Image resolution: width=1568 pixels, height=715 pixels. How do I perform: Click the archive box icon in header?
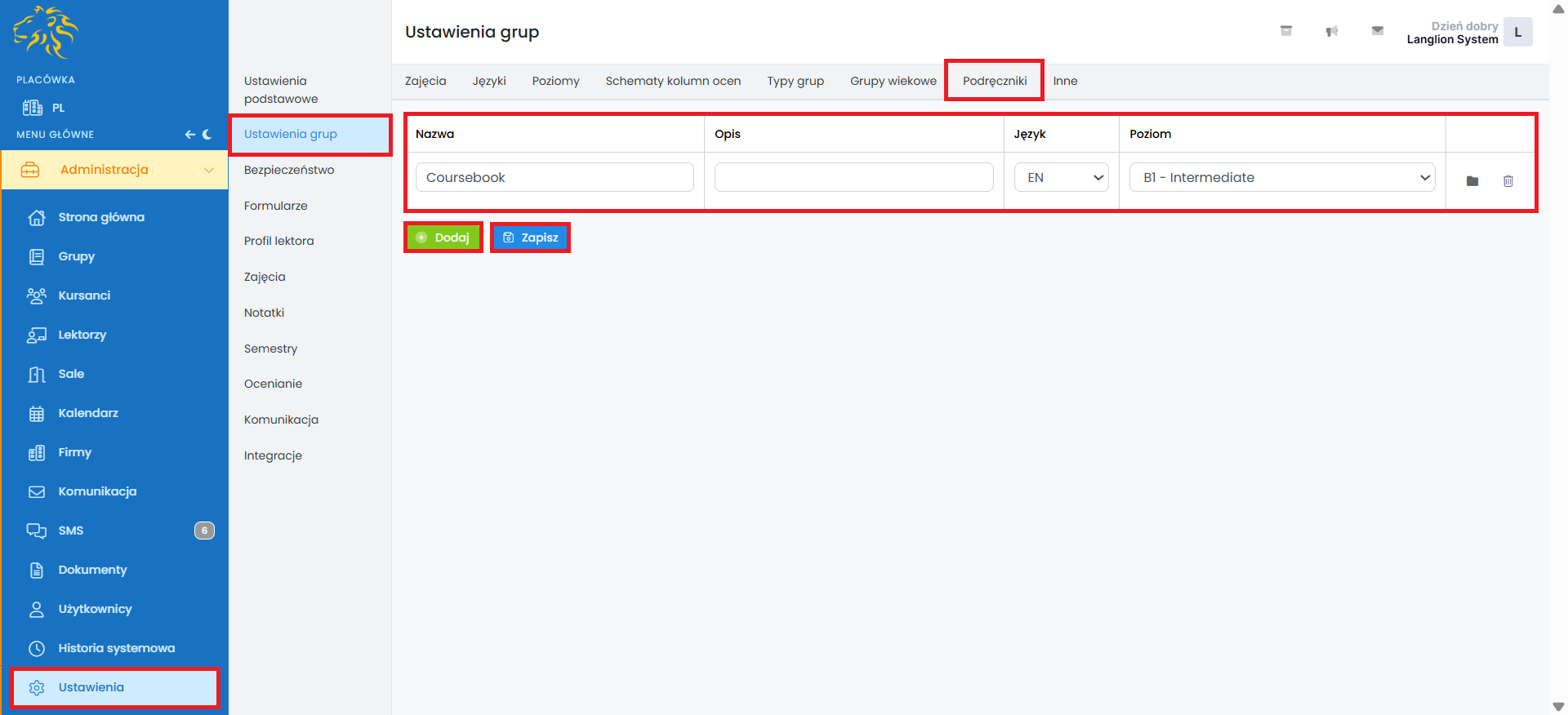[x=1285, y=31]
